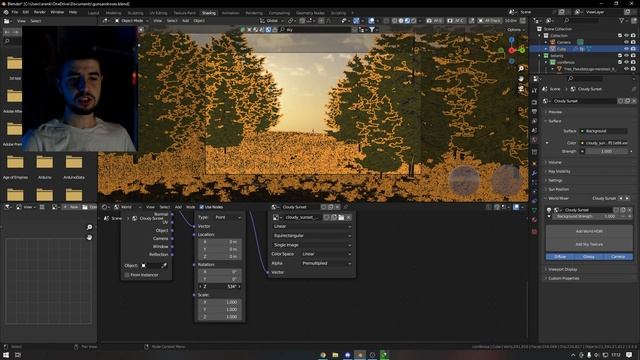
Task: Toggle the From Instancer checkbox
Action: (127, 275)
